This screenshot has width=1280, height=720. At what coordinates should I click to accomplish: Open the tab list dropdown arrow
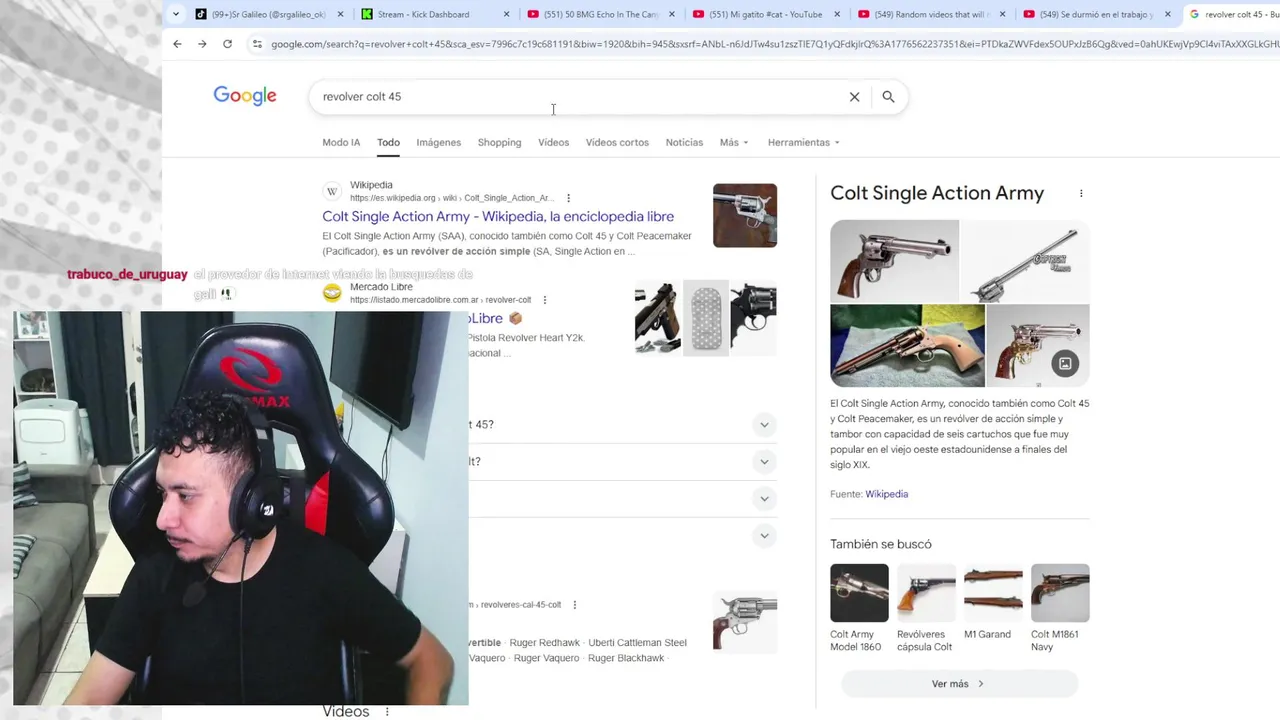(176, 14)
